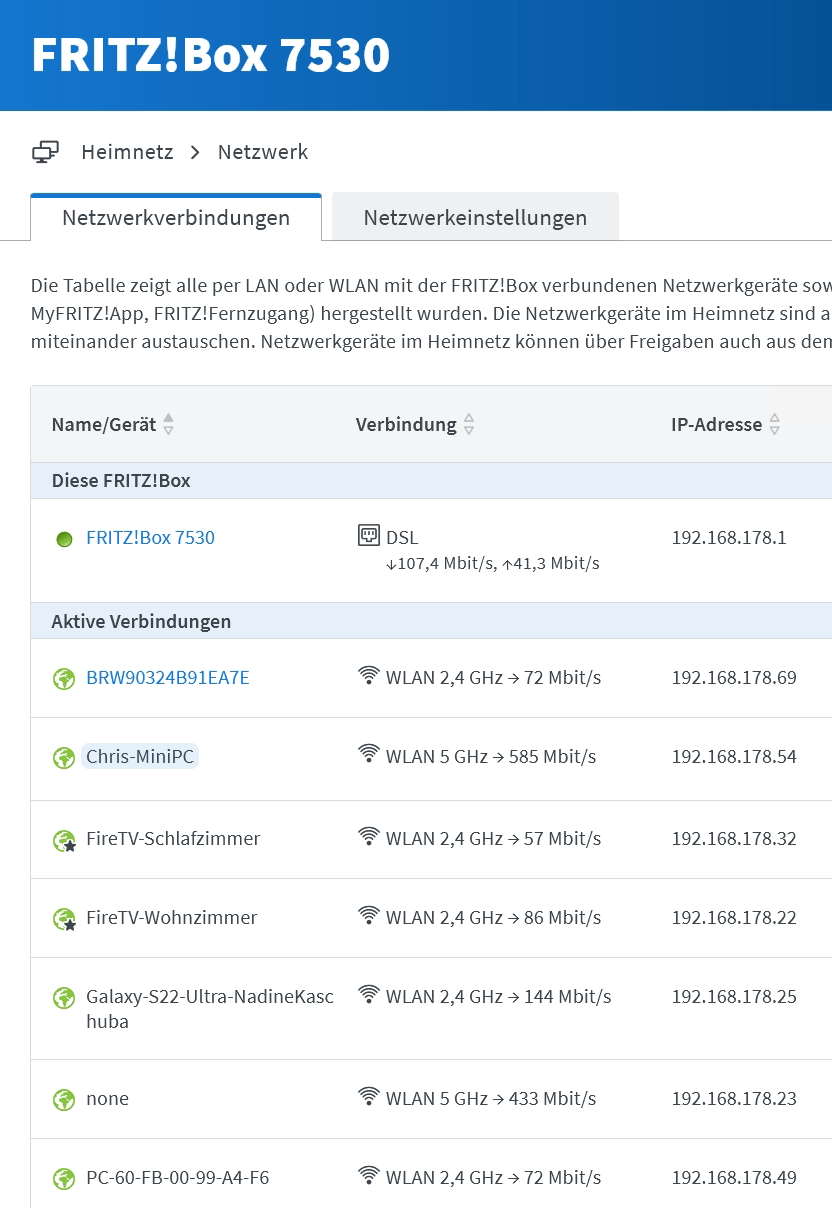Click the WLAN signal icon in the Chris-MiniPC row
The image size is (832, 1208).
[x=369, y=755]
